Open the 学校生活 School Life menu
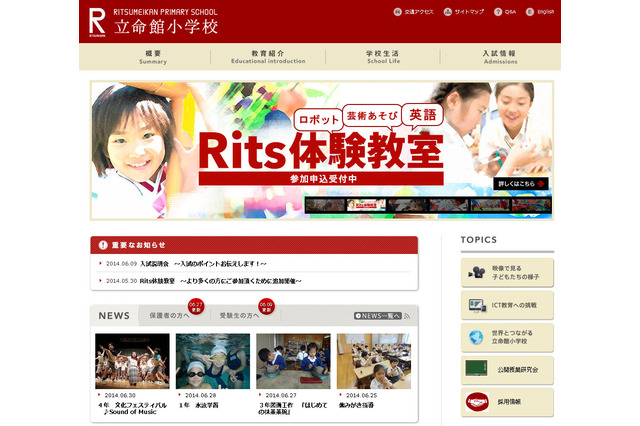The width and height of the screenshot is (640, 426). [383, 57]
